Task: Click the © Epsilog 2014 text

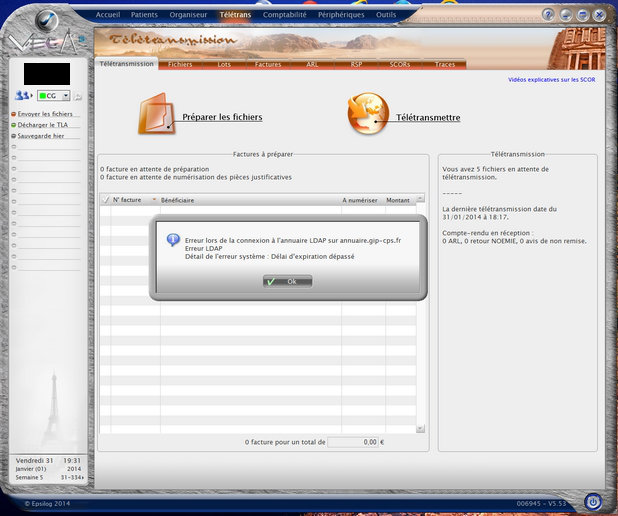Action: (47, 503)
